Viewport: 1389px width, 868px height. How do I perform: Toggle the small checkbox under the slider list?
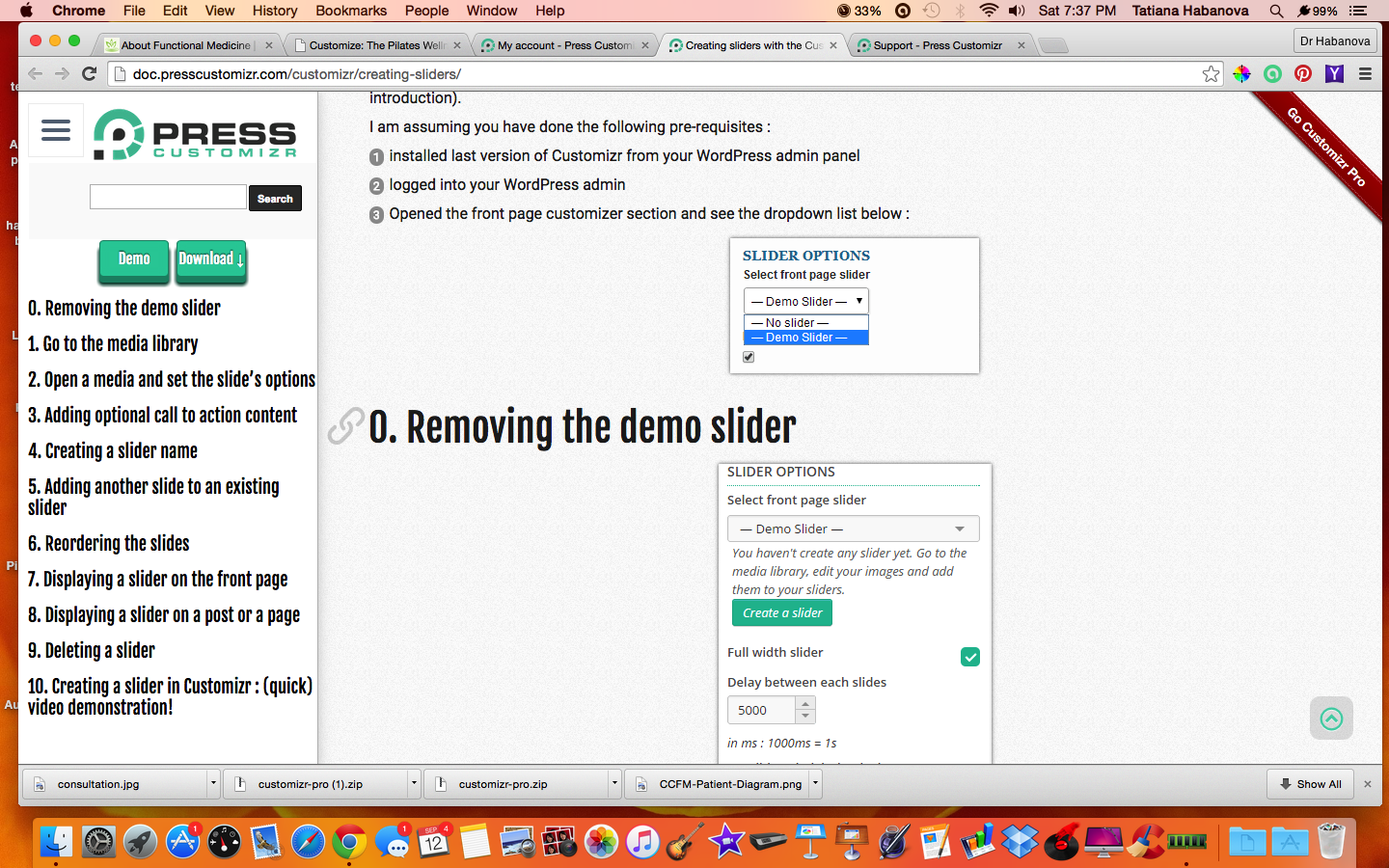pyautogui.click(x=749, y=357)
